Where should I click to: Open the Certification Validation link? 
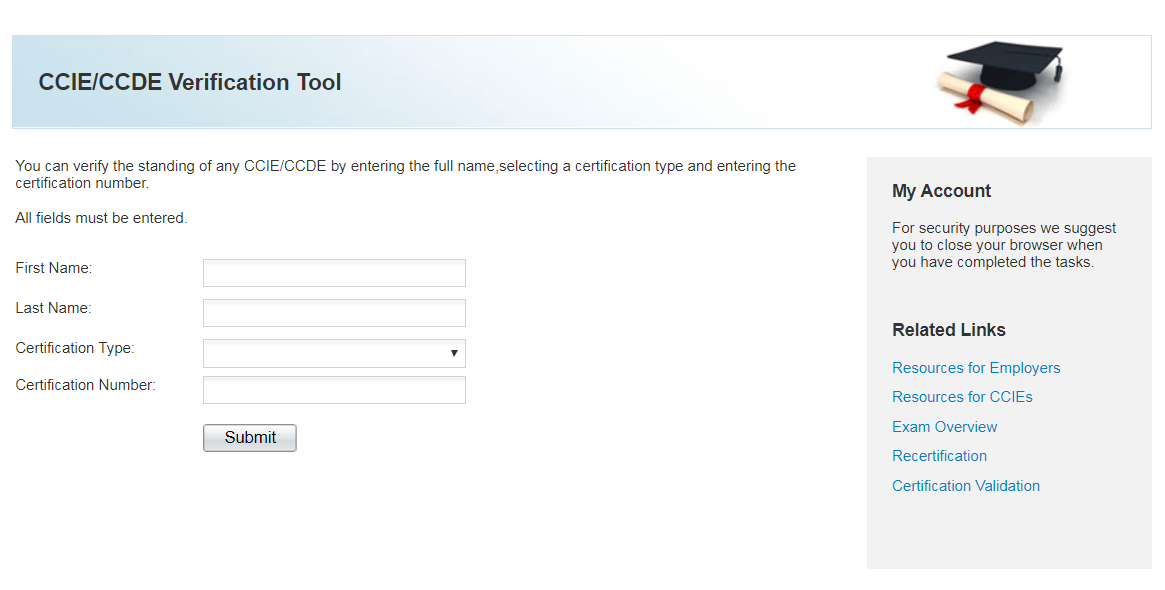click(965, 485)
